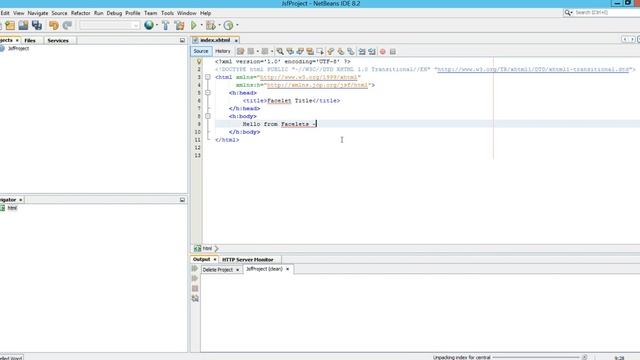Select JsfProject node in Projects tree
The height and width of the screenshot is (360, 640).
(x=18, y=48)
